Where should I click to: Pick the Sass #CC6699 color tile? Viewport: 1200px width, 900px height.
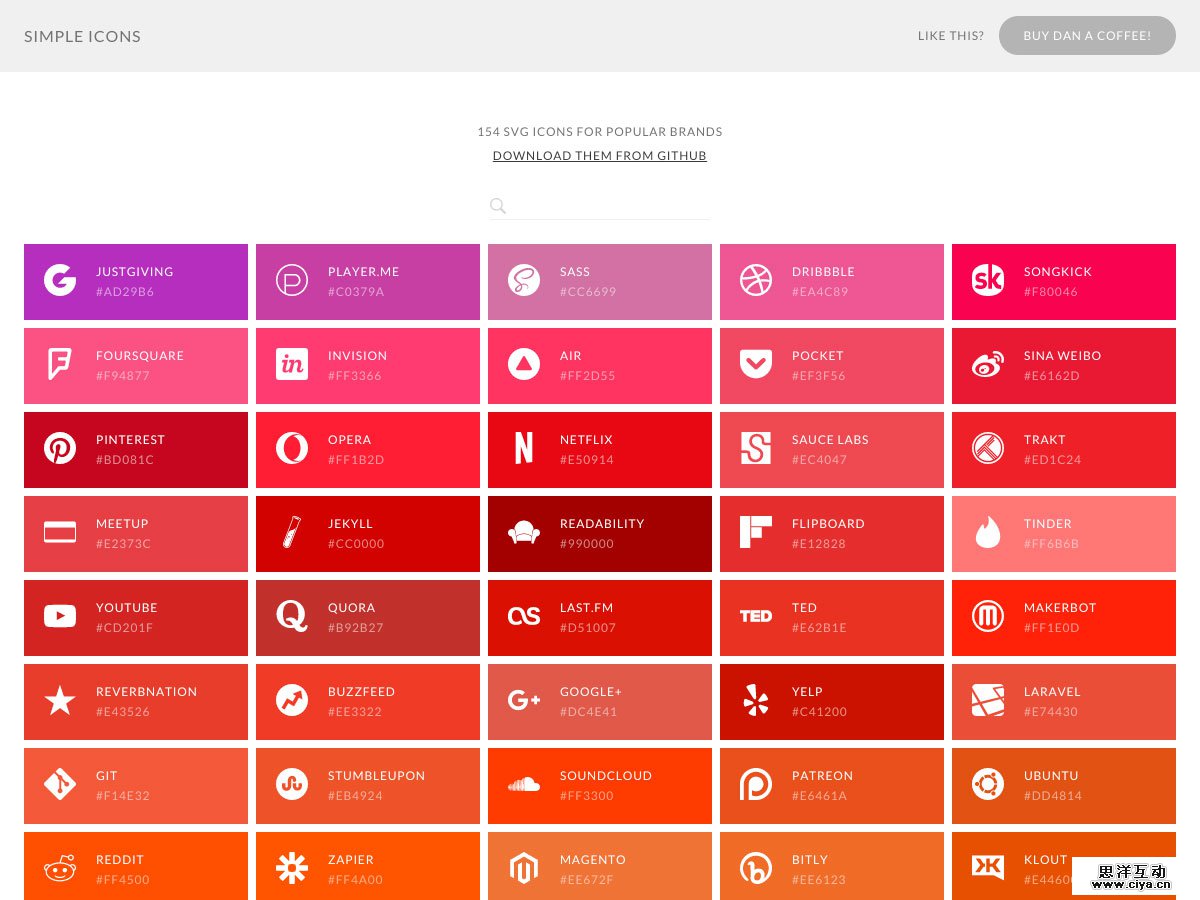coord(600,282)
